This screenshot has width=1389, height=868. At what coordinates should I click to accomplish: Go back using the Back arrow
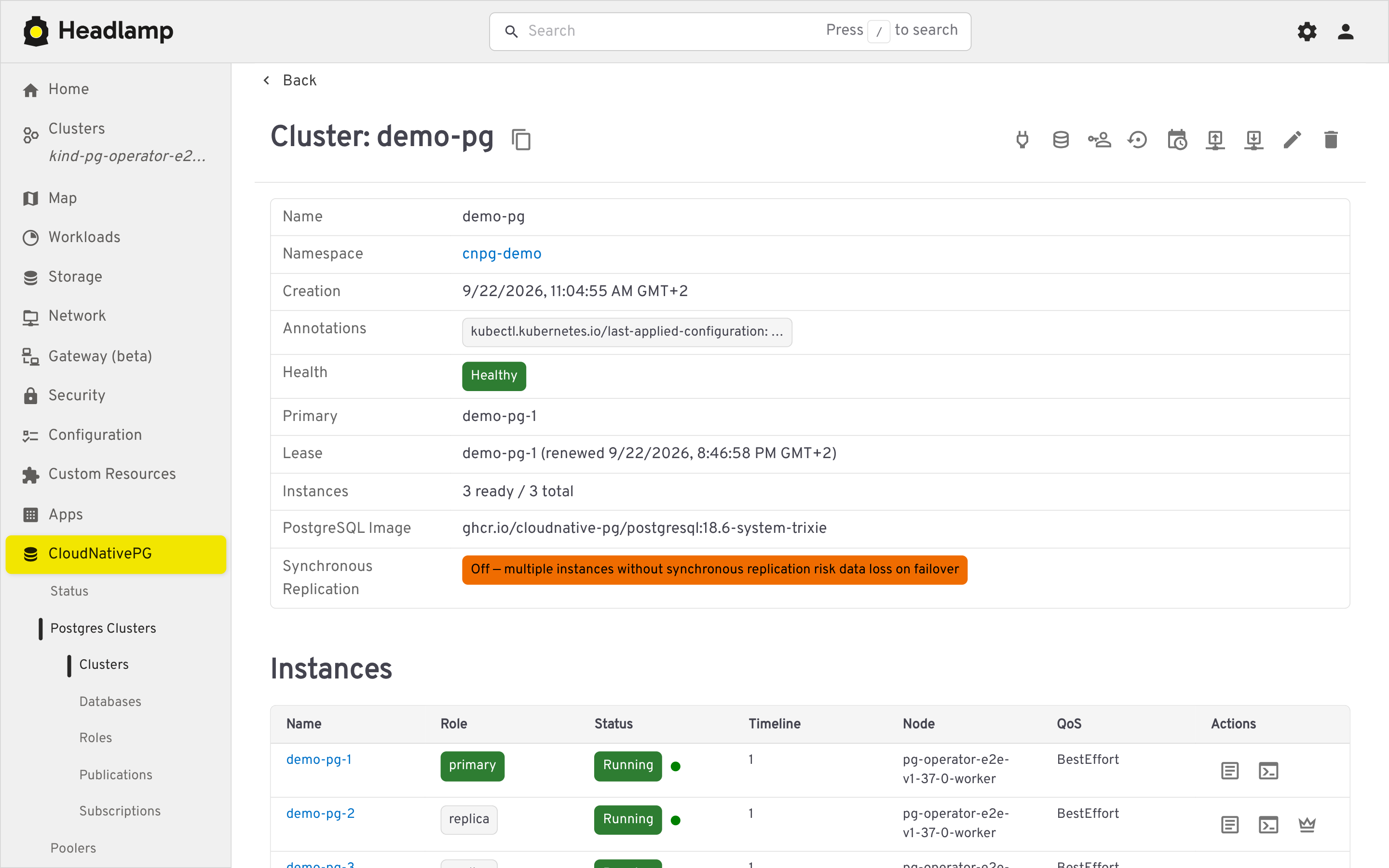tap(290, 81)
